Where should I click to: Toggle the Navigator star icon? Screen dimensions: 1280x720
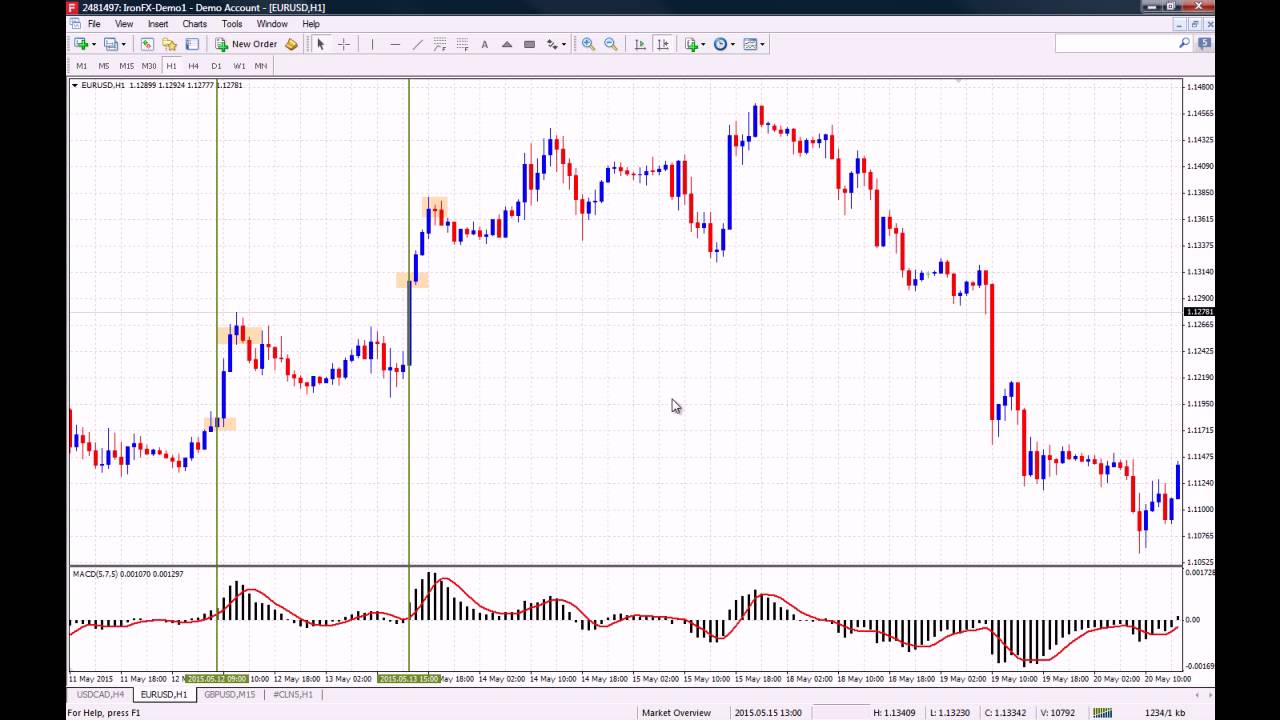coord(169,44)
